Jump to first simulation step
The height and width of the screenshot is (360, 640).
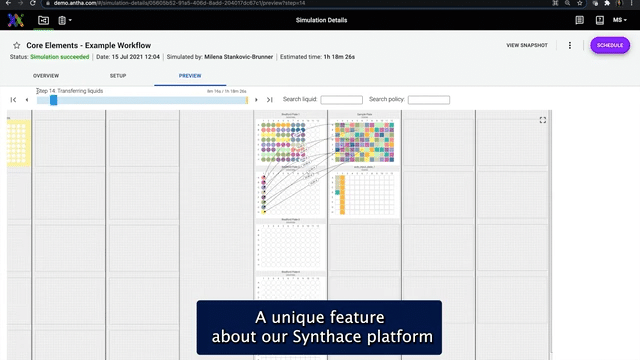tap(13, 100)
